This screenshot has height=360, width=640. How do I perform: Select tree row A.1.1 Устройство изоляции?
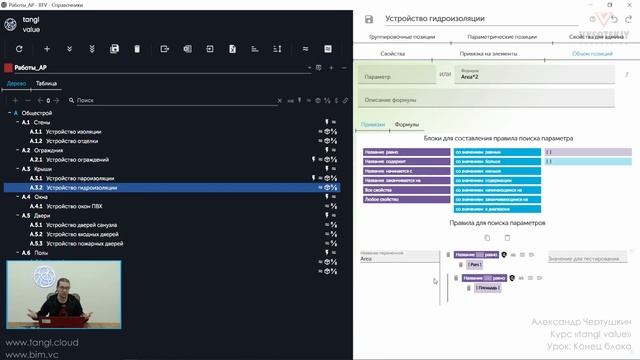[x=171, y=132]
